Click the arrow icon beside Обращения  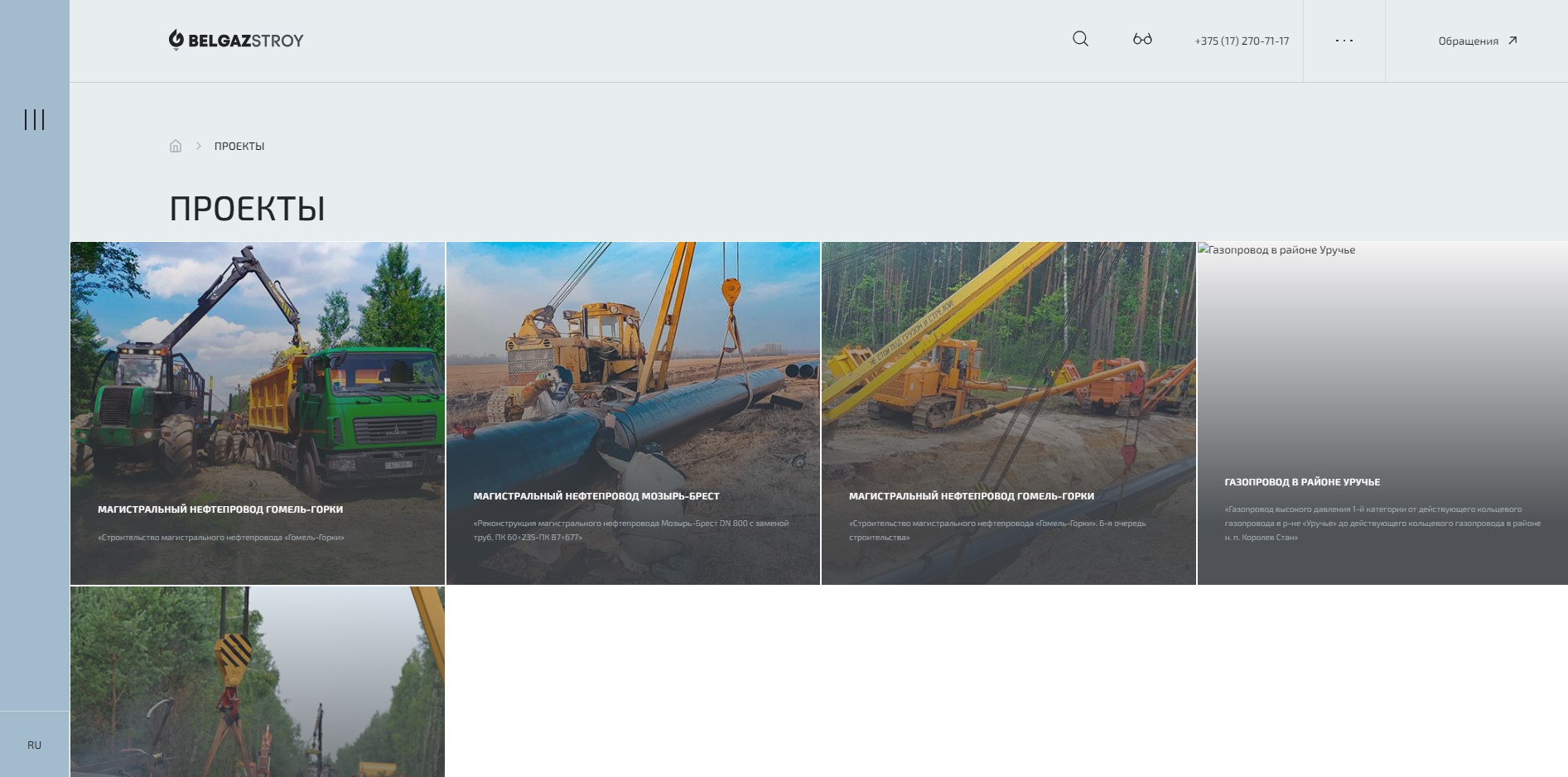(x=1513, y=41)
